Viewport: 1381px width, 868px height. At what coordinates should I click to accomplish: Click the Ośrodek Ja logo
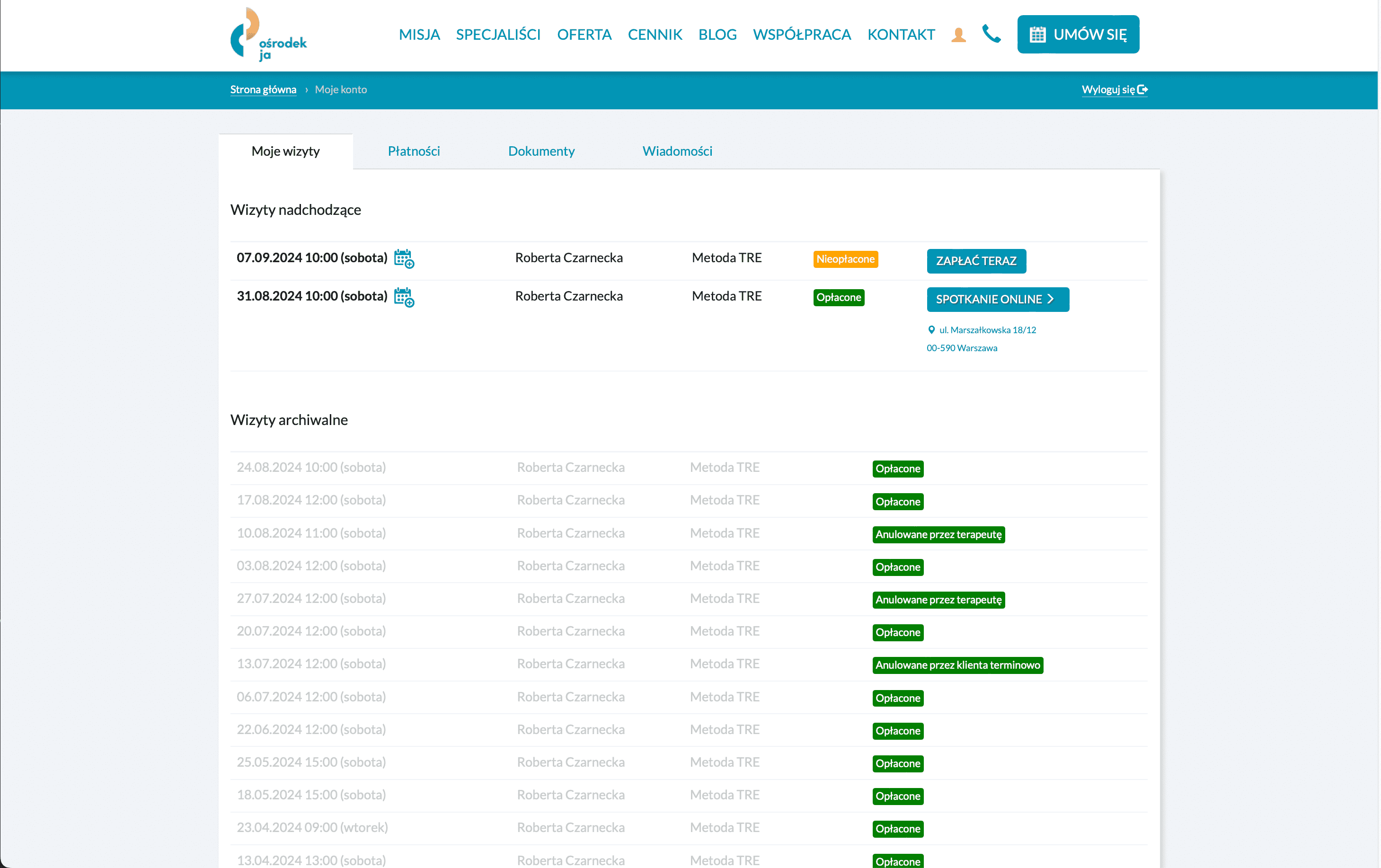tap(268, 35)
